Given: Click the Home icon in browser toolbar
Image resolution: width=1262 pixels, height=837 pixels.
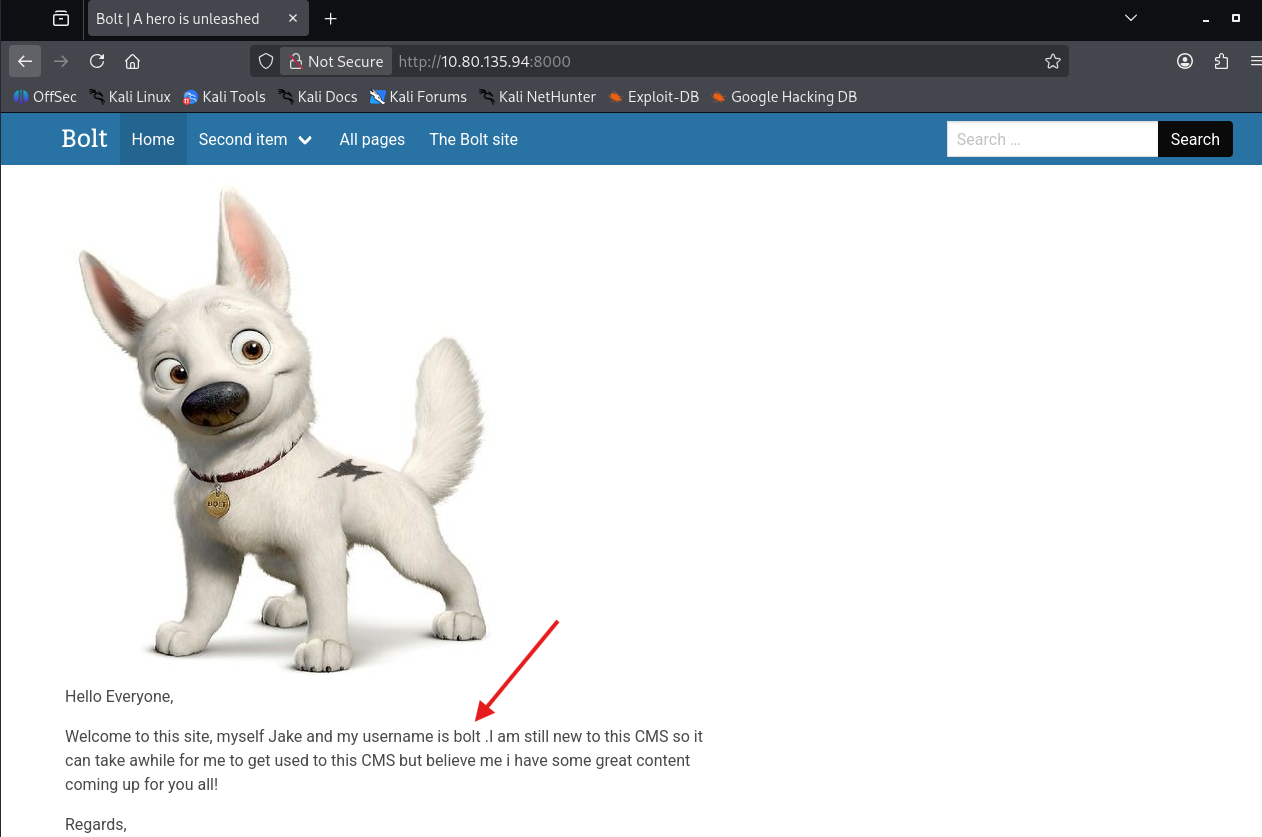Looking at the screenshot, I should coord(132,61).
